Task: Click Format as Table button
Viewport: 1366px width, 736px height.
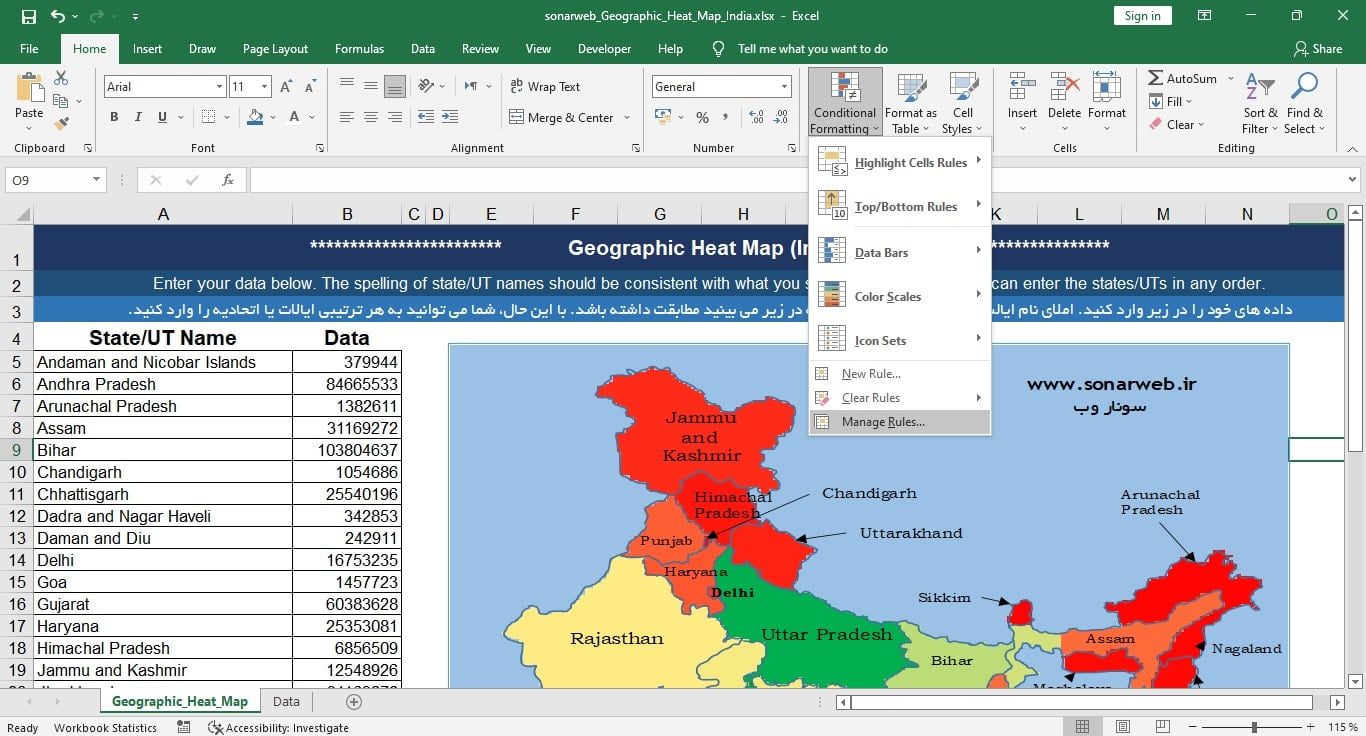Action: (911, 103)
